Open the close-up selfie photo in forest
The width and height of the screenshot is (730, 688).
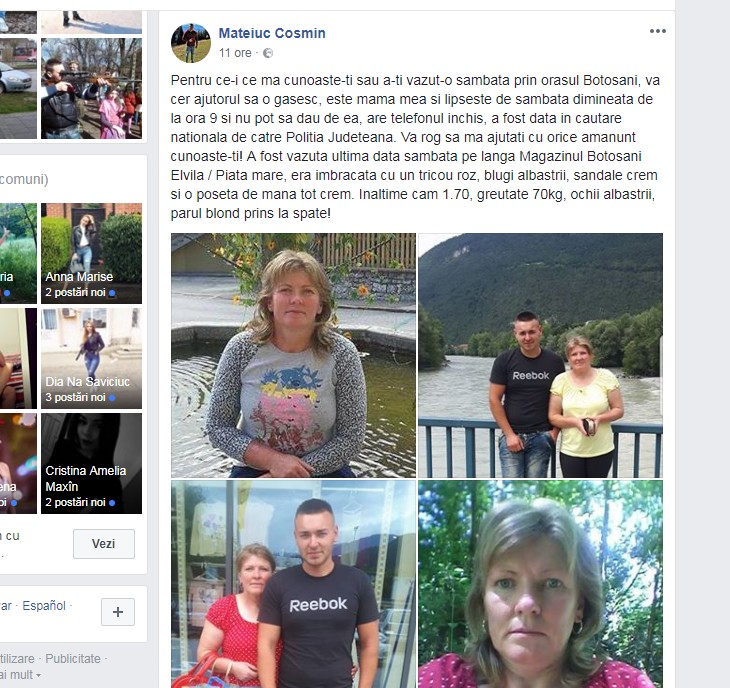tap(540, 584)
